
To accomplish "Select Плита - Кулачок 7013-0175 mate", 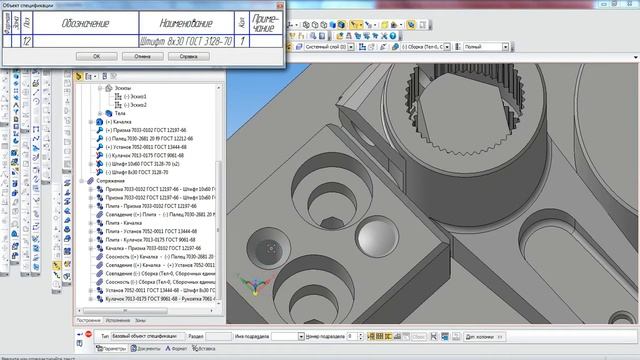I will click(150, 240).
